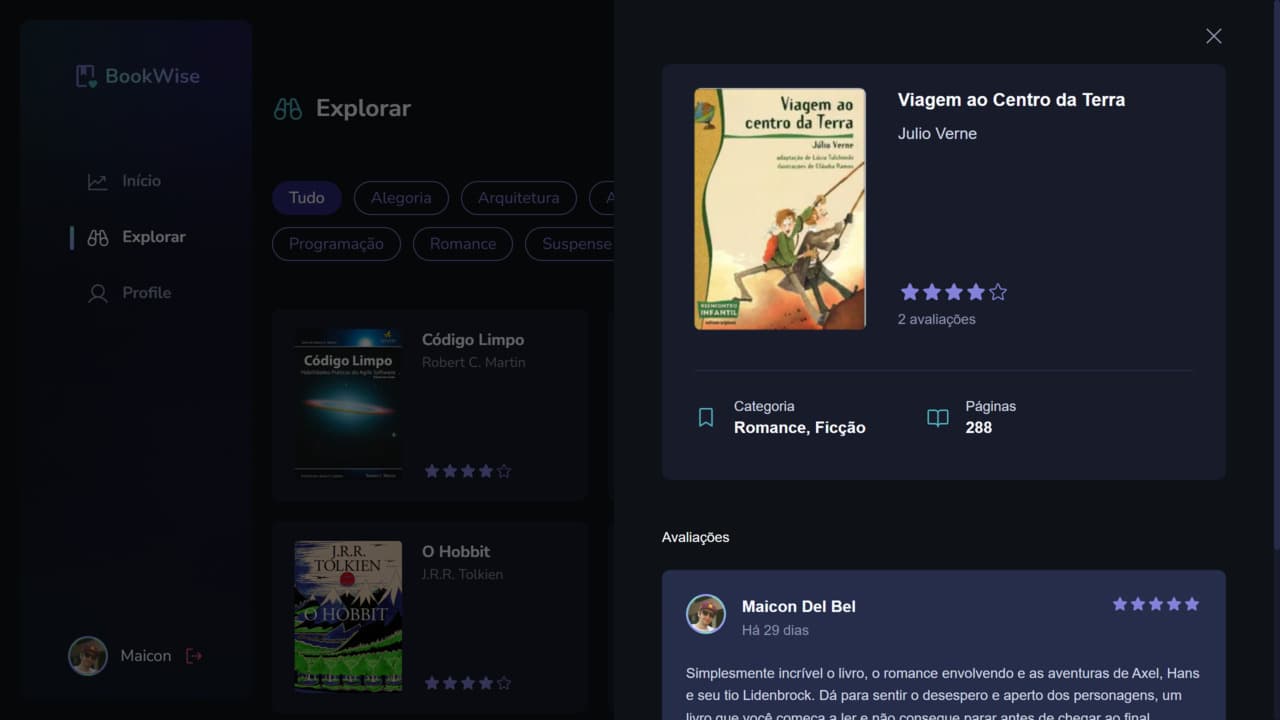This screenshot has height=720, width=1280.
Task: Click the fifth star on Viagem ao Centro da Terra rating
Action: tap(997, 291)
